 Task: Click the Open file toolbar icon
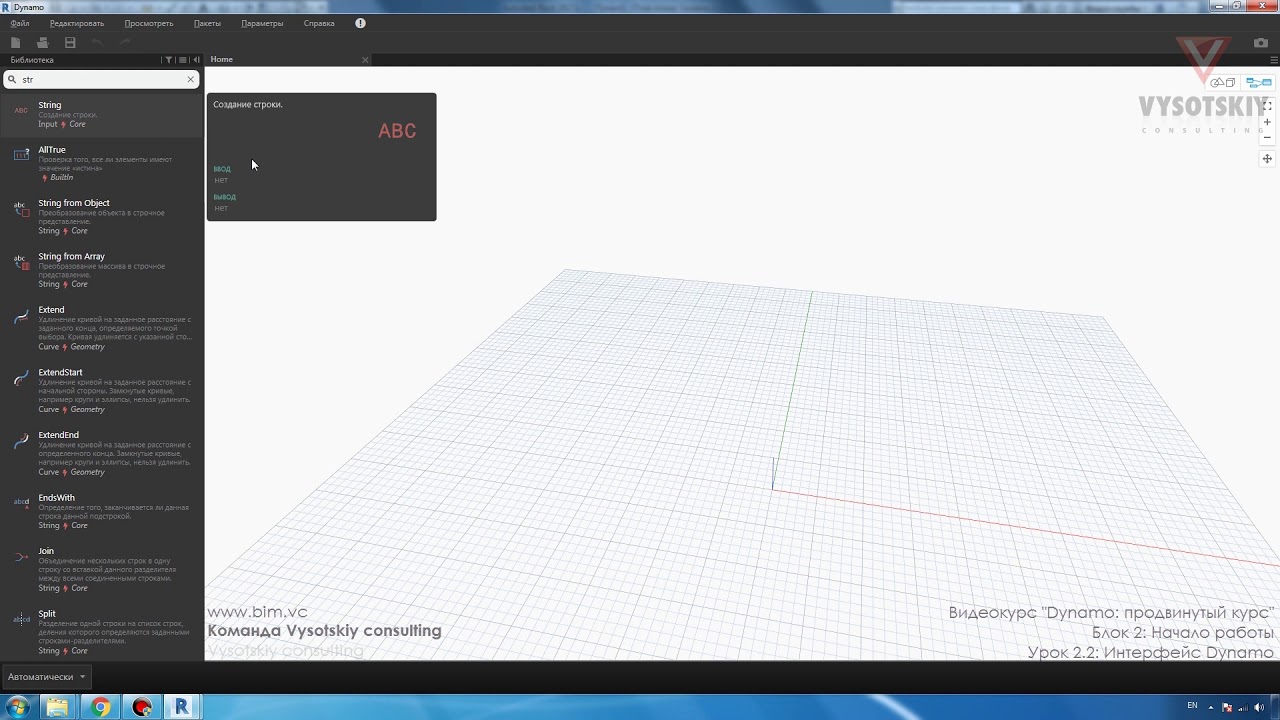point(42,43)
